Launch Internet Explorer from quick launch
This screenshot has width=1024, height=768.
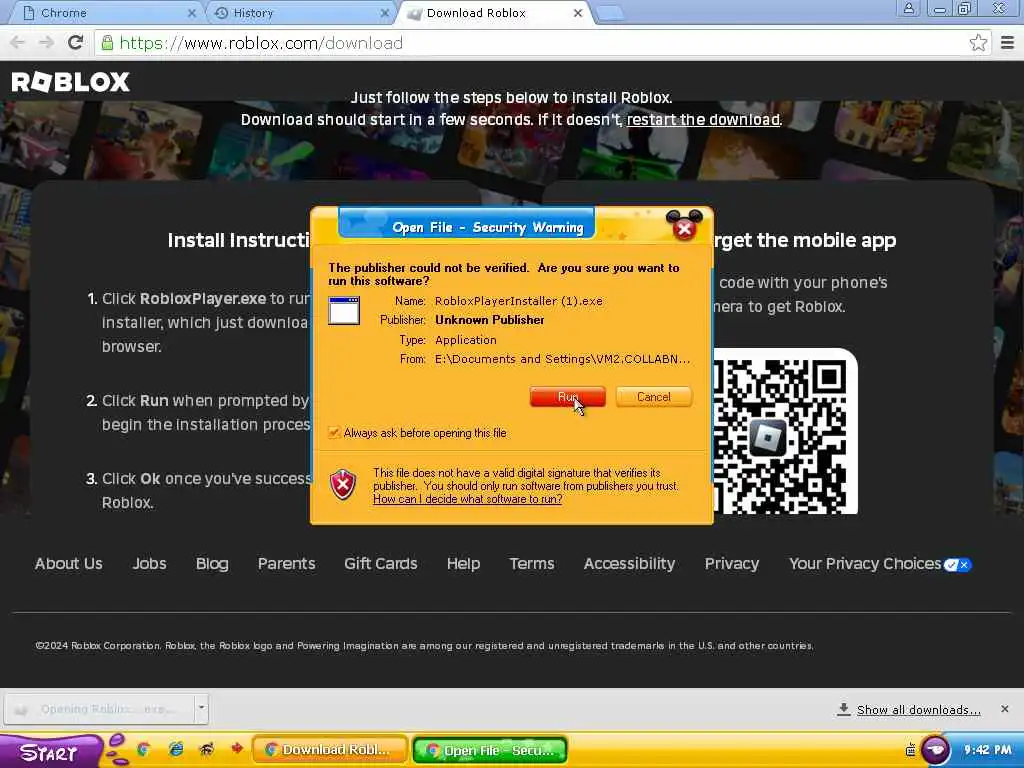[176, 749]
